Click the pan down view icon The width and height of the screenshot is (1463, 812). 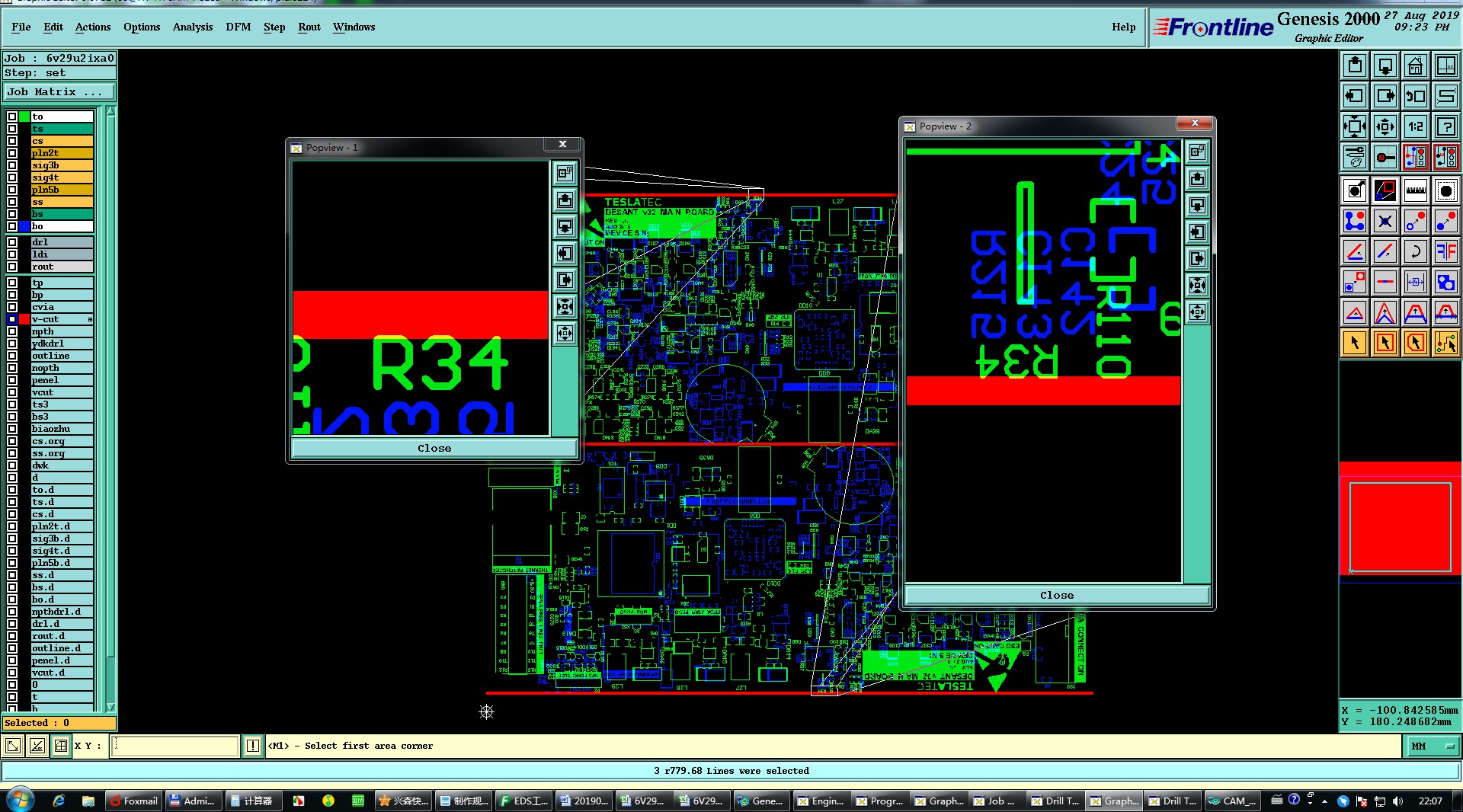[x=1385, y=66]
